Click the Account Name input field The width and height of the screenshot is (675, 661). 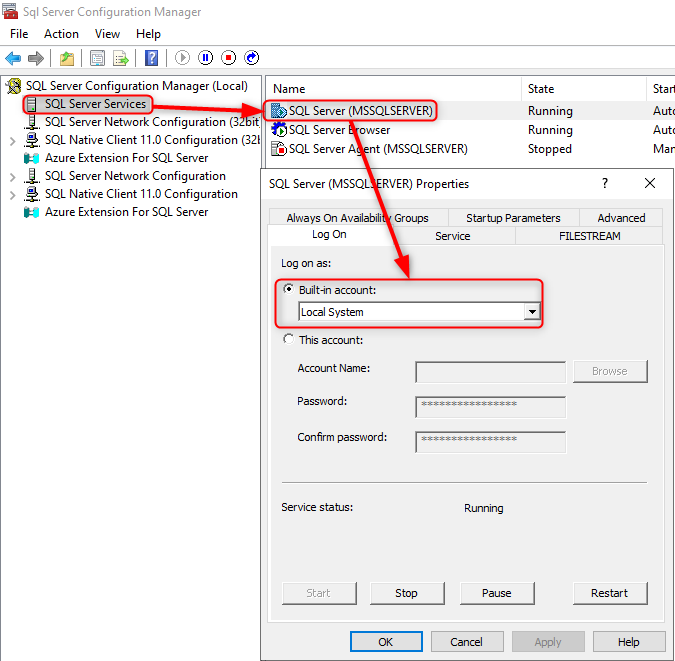pyautogui.click(x=491, y=372)
